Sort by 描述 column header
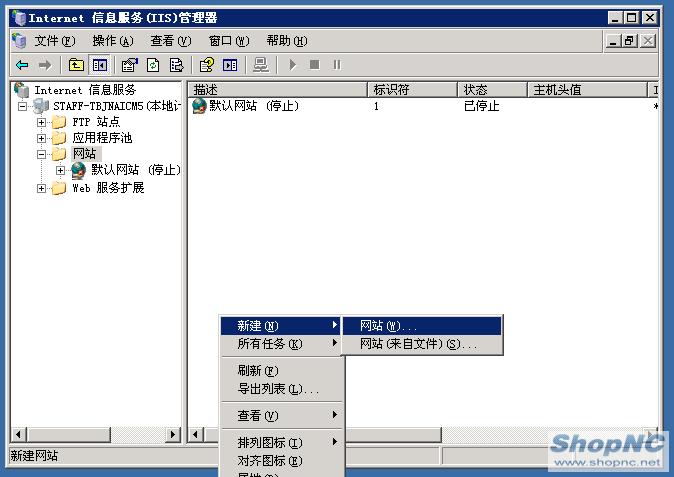 (x=278, y=90)
